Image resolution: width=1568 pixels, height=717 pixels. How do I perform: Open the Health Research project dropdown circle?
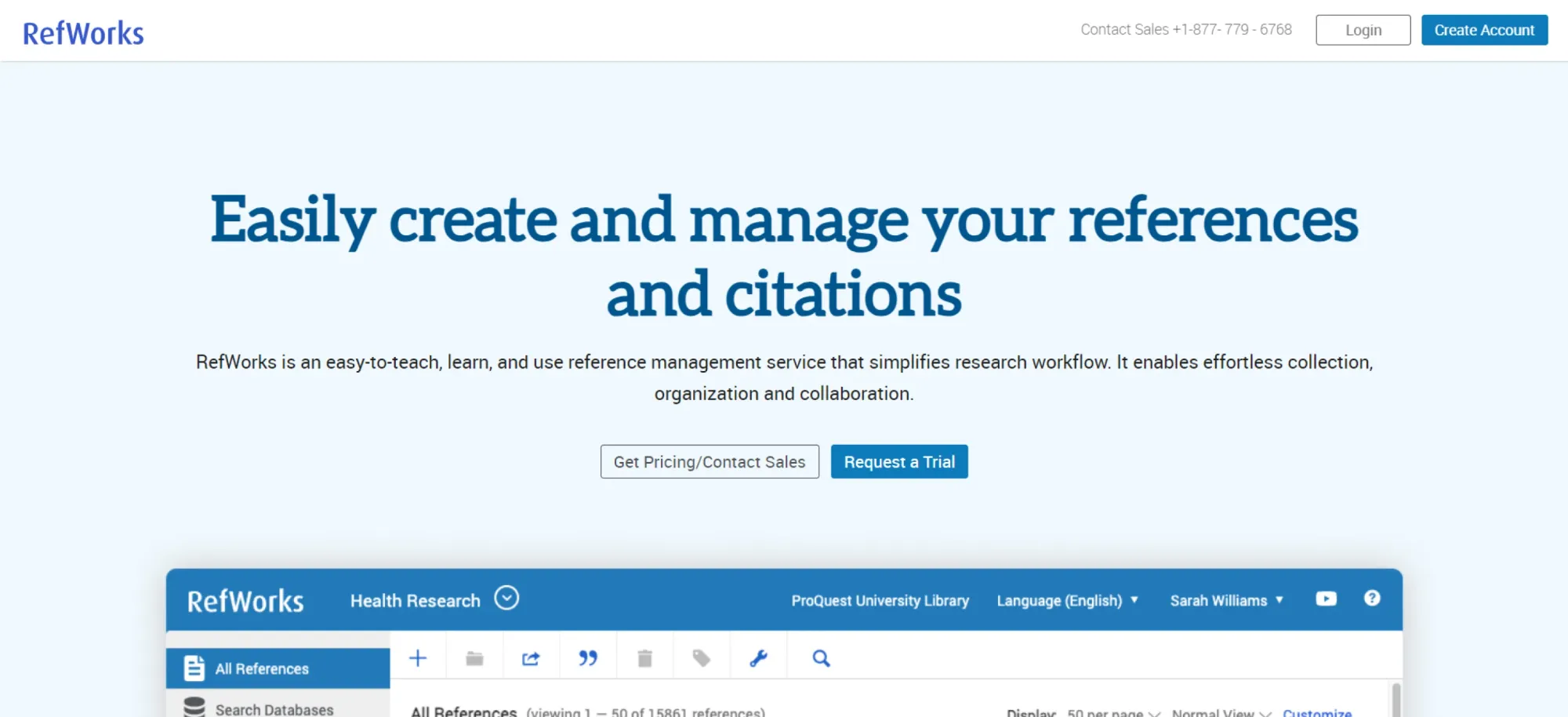point(506,599)
